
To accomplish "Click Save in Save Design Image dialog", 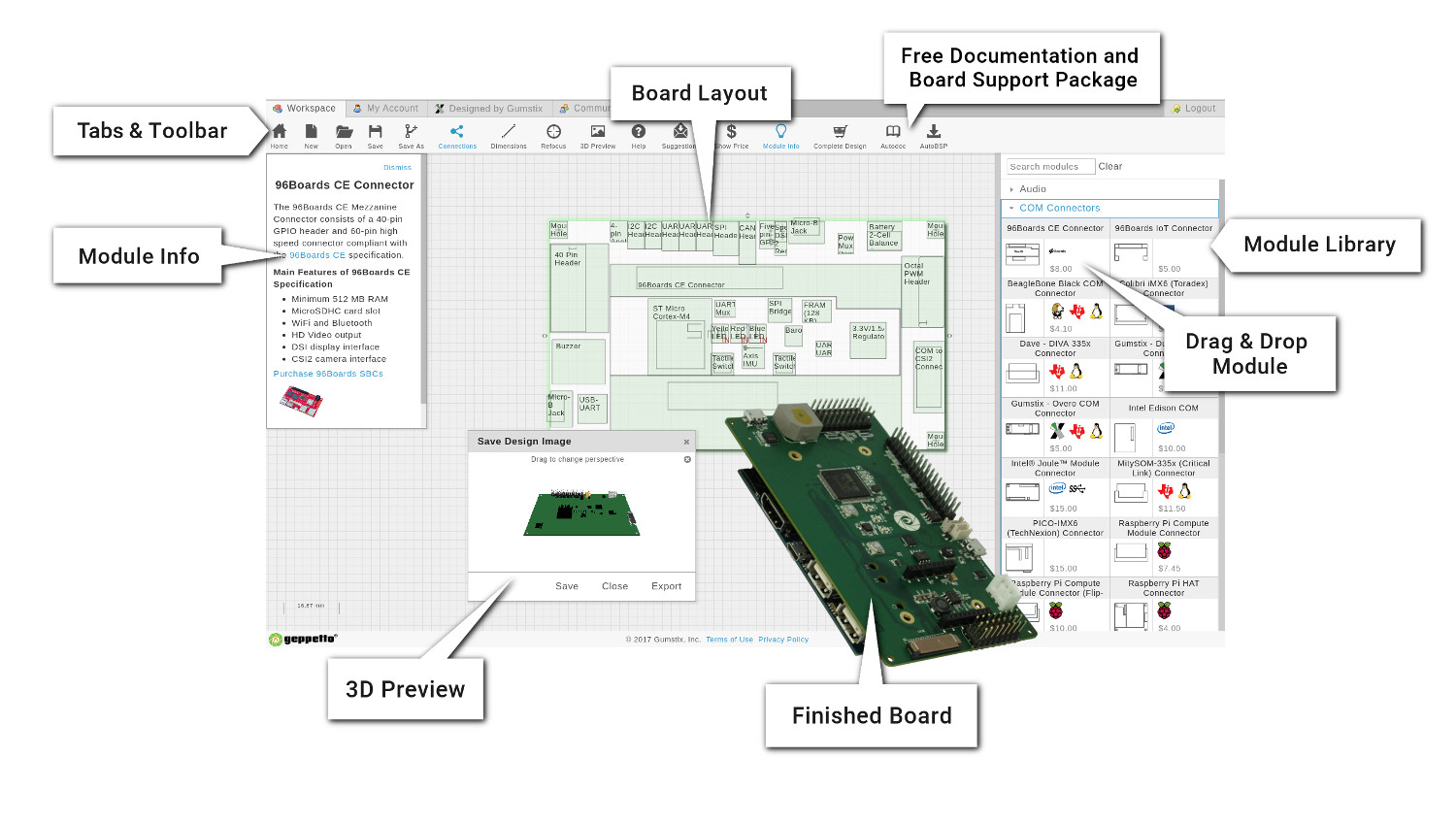I will 567,586.
